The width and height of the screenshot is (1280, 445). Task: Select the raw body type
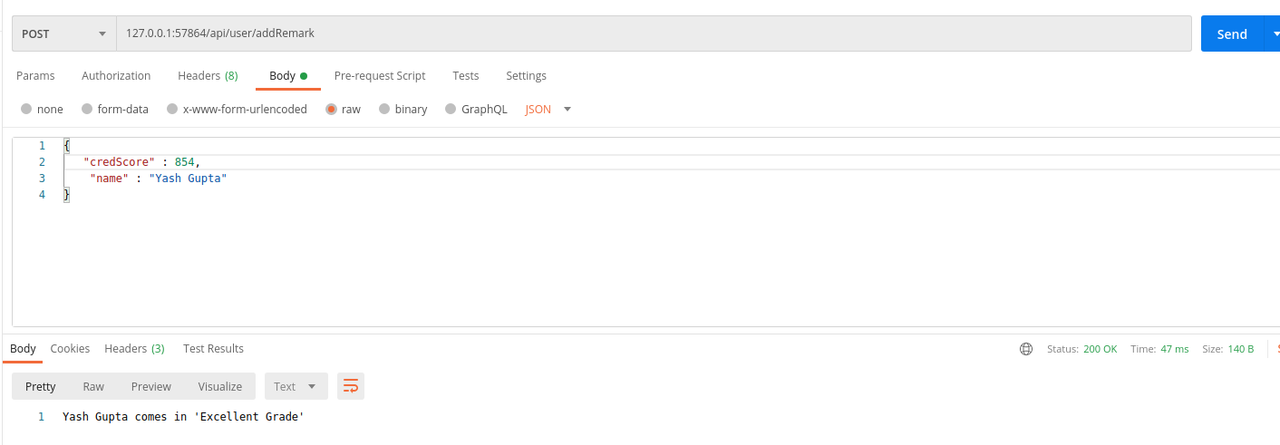click(343, 109)
